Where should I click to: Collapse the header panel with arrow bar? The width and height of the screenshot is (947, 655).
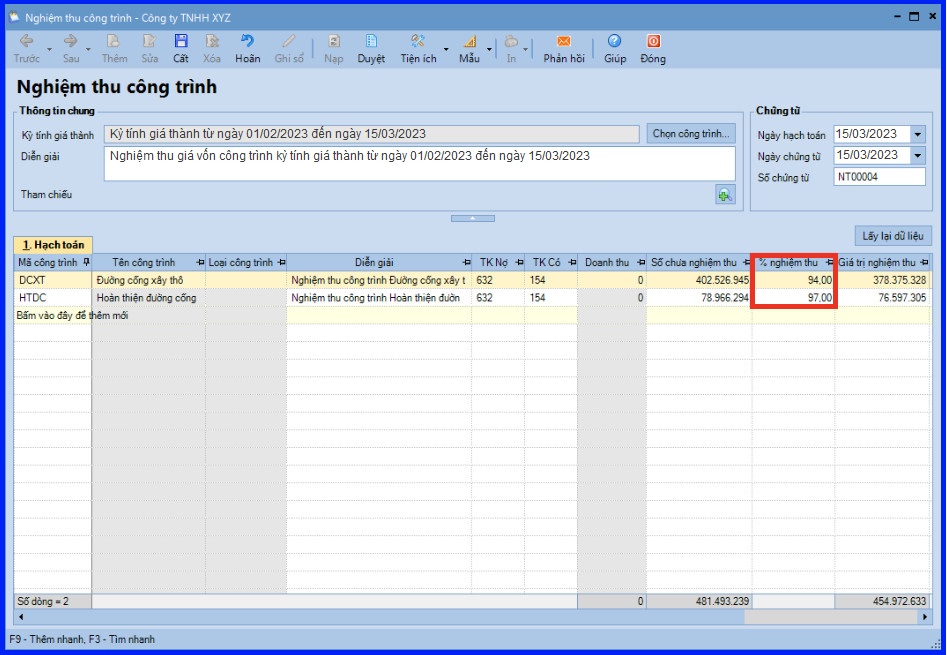coord(473,218)
